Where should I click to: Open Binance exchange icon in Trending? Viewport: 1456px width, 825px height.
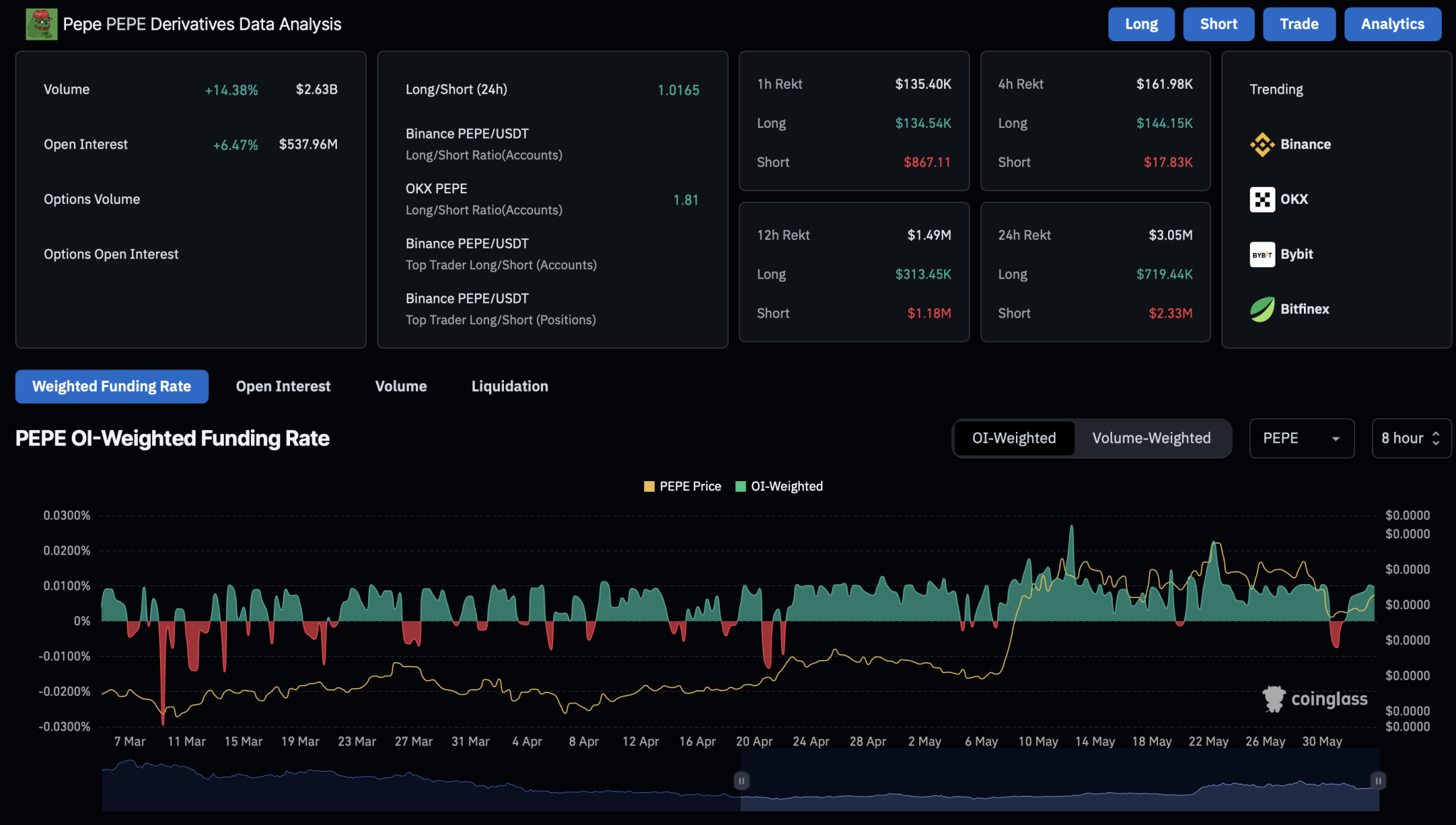pos(1262,144)
